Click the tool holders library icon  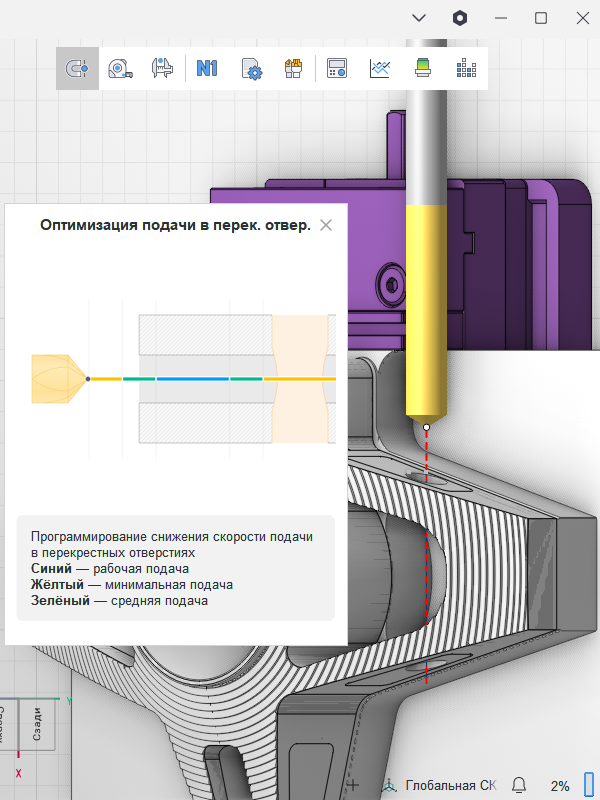coord(293,69)
